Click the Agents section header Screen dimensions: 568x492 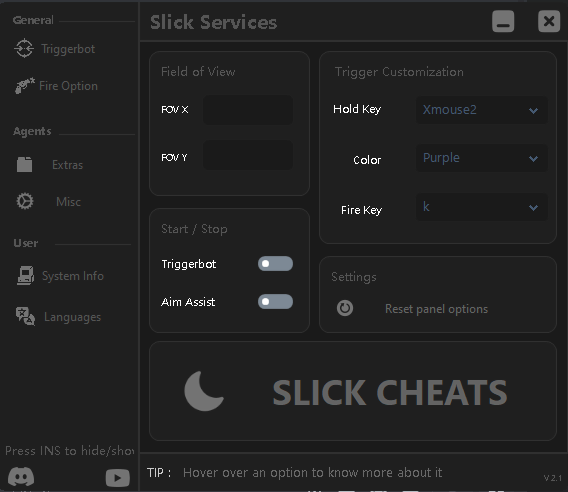[x=32, y=131]
